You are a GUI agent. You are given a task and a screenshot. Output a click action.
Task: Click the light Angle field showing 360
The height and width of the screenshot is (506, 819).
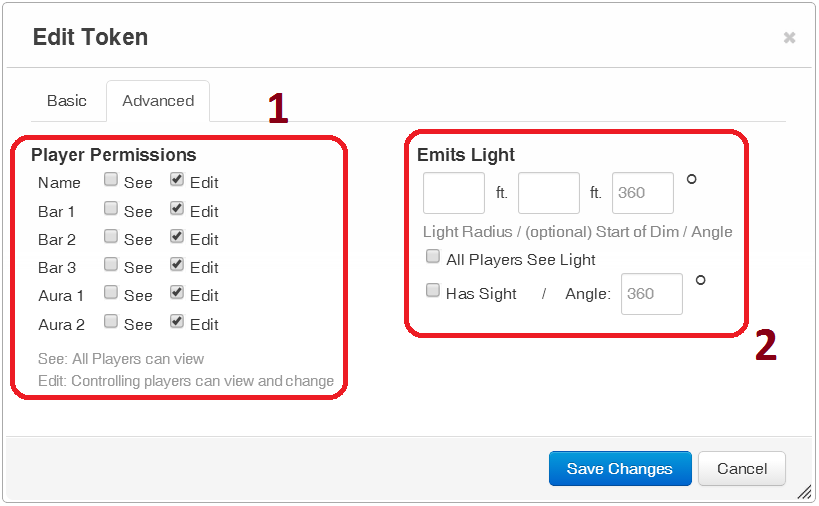click(x=643, y=193)
